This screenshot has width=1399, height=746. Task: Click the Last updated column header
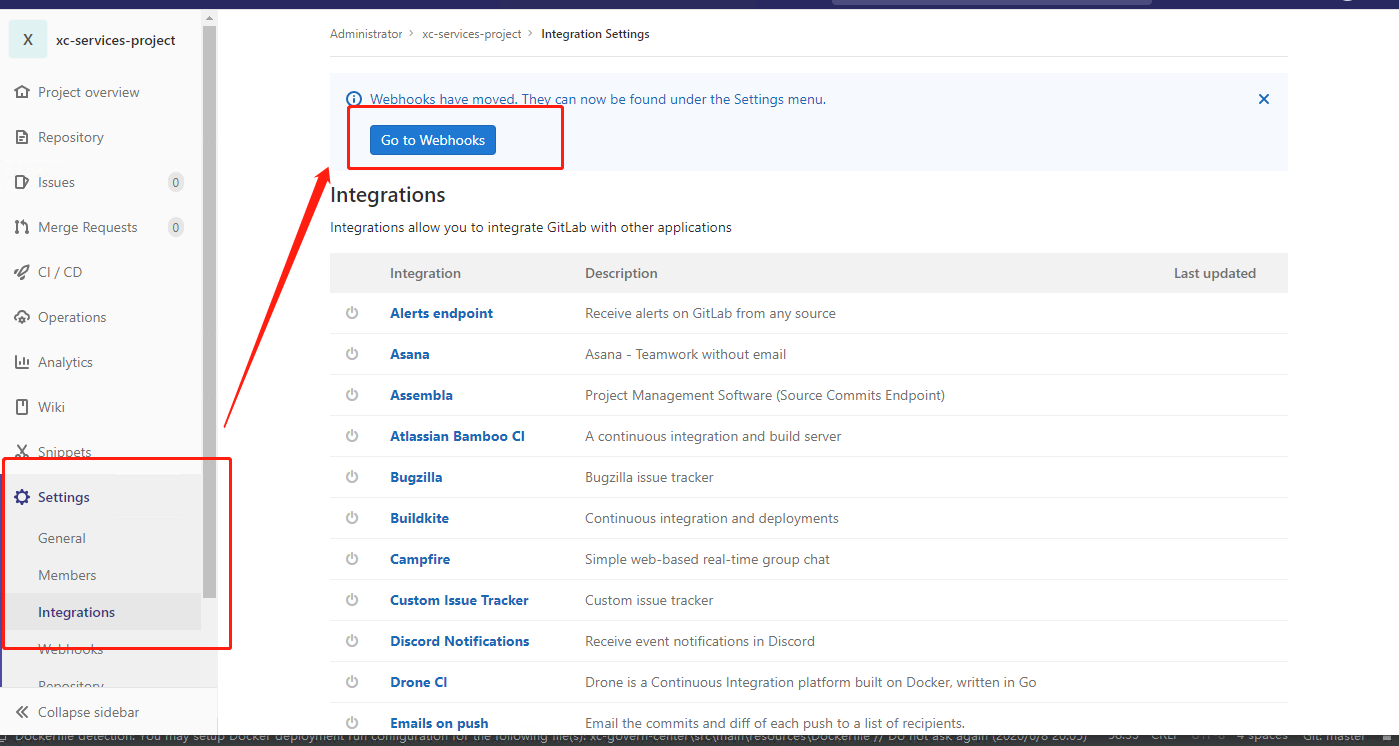point(1215,273)
